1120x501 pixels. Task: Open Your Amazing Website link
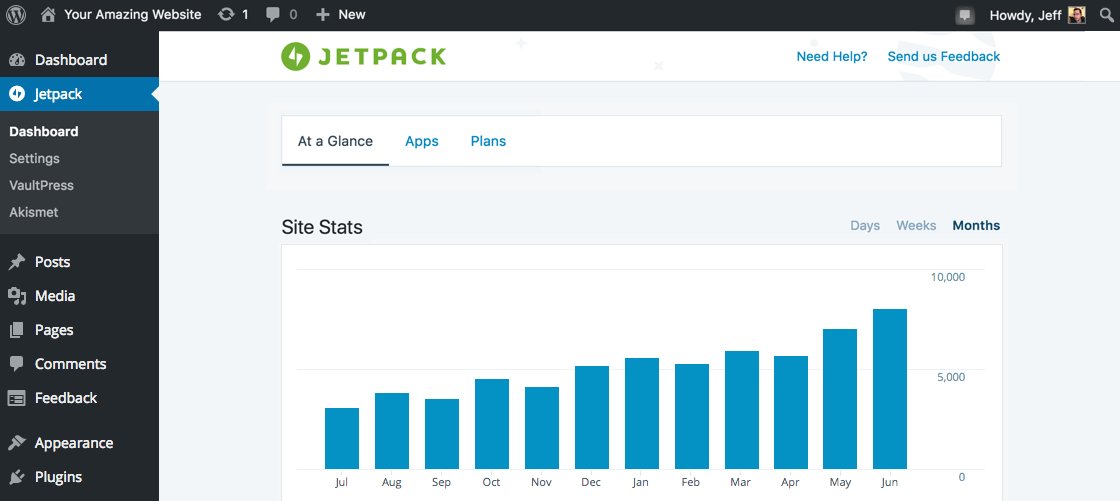tap(133, 14)
